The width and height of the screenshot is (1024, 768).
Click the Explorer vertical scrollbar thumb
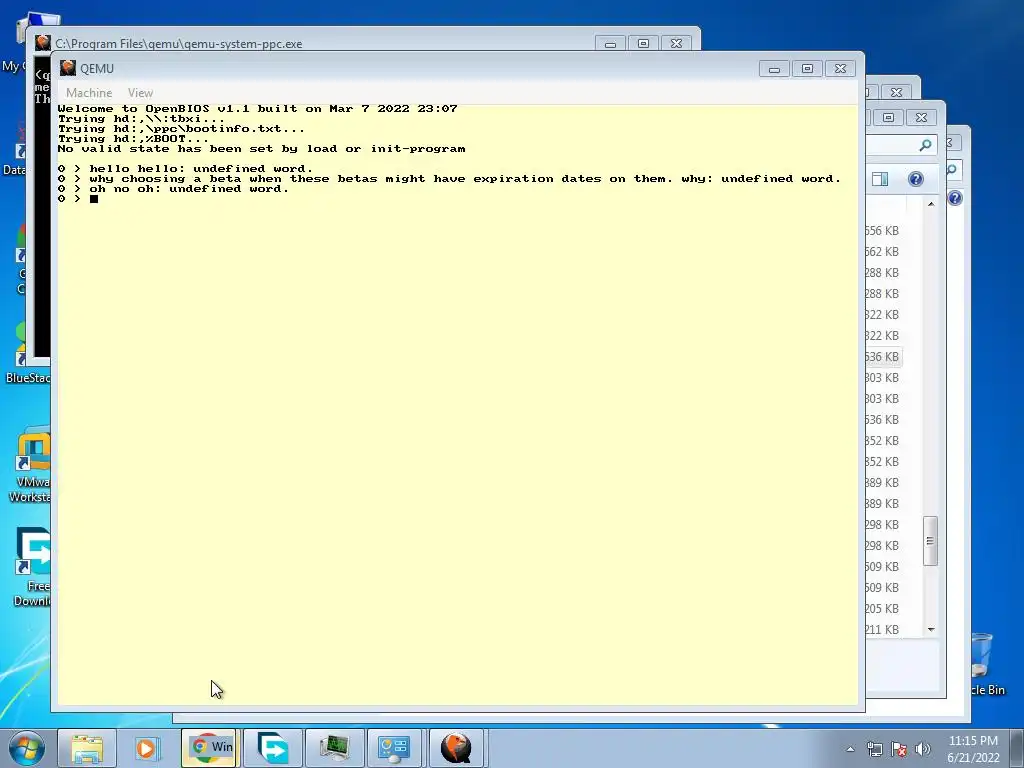coord(931,541)
